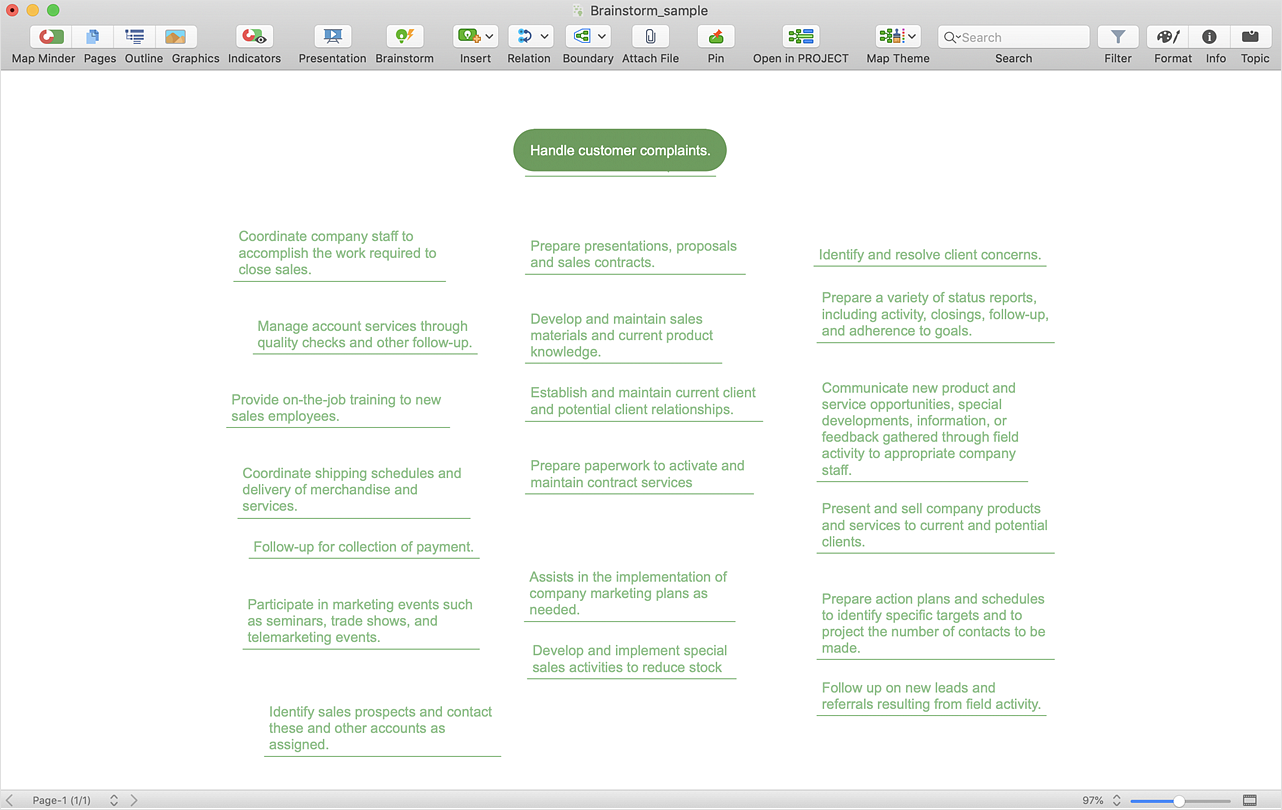Open the Page-1 page selector stepper
1282x810 pixels.
point(114,800)
